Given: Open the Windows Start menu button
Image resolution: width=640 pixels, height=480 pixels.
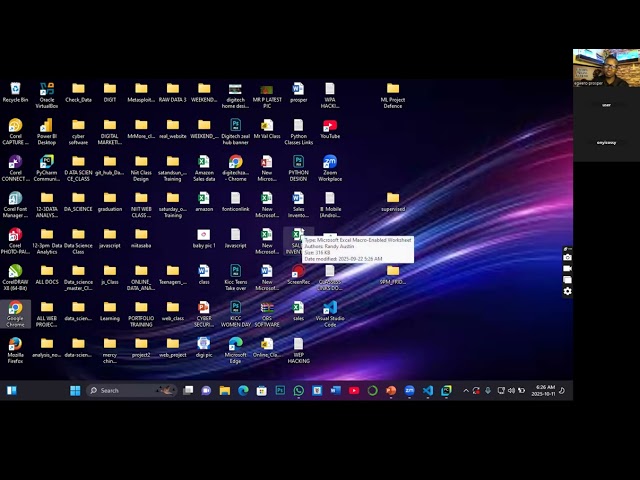Looking at the screenshot, I should point(75,390).
